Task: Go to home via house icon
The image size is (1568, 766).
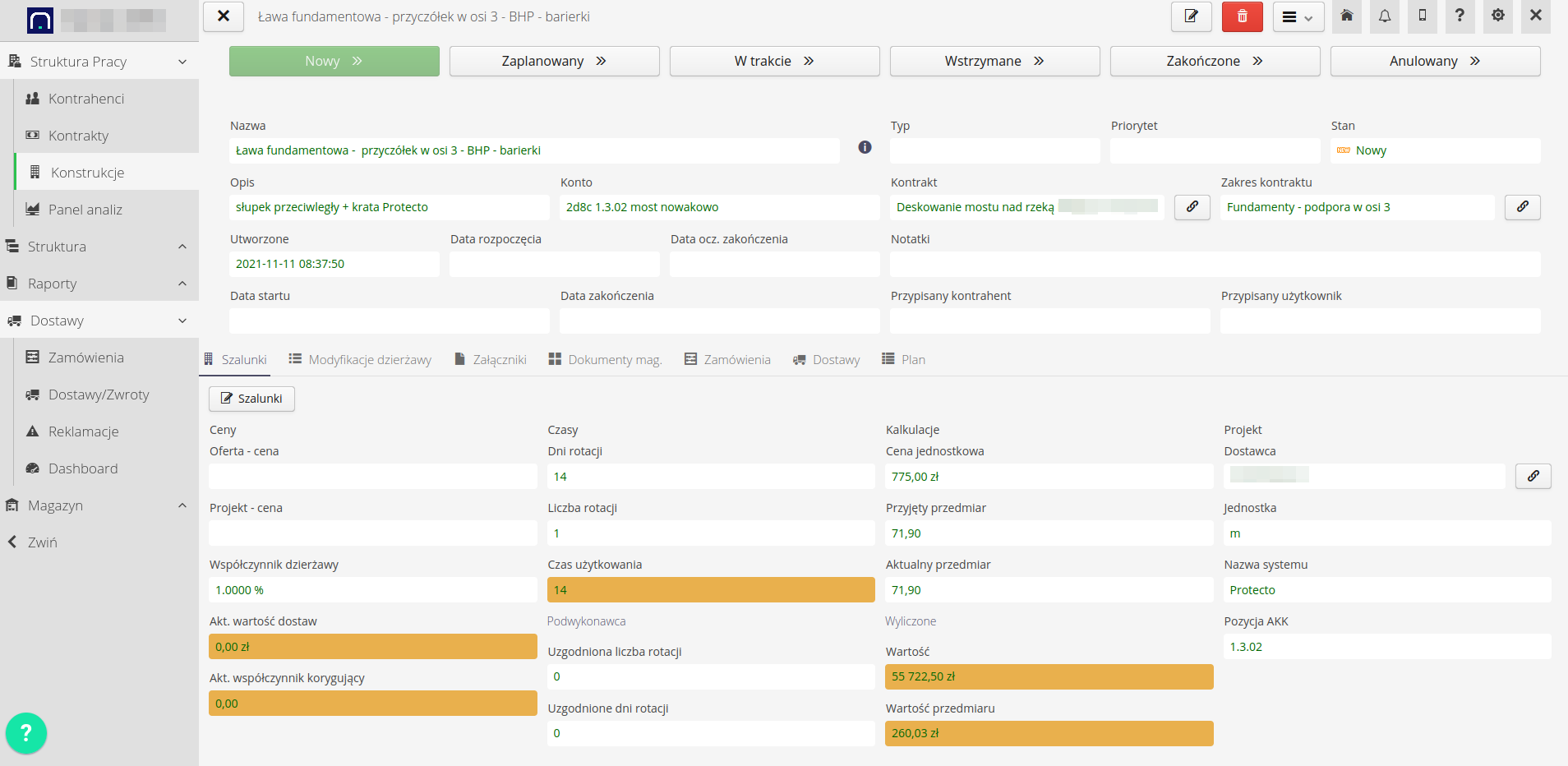Action: click(x=1346, y=16)
